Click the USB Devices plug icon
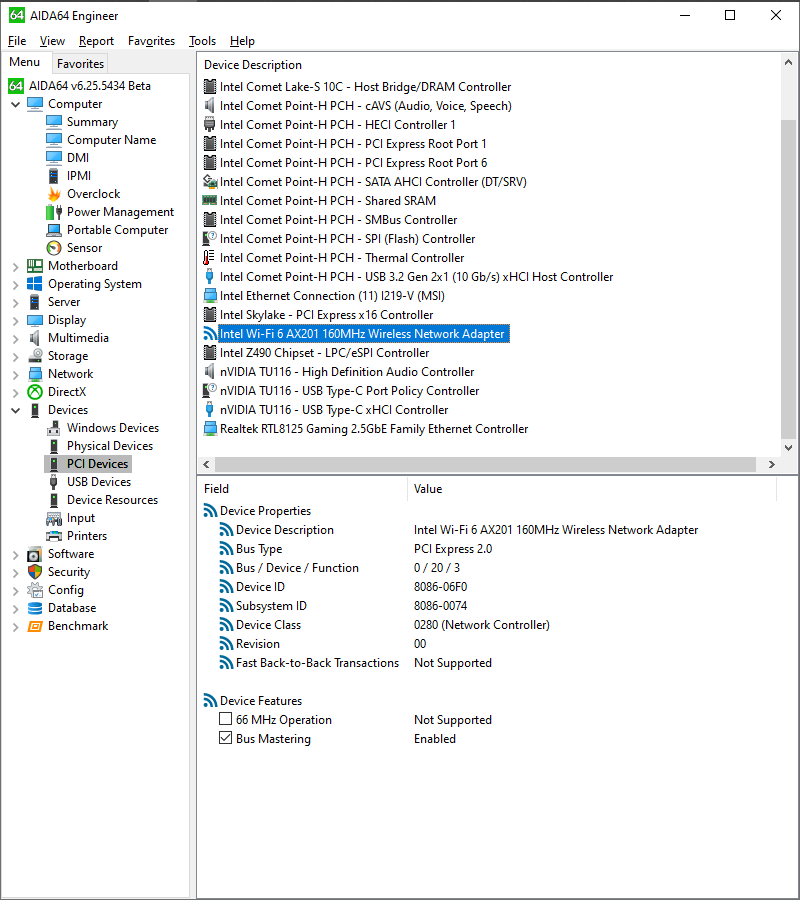 [x=54, y=482]
